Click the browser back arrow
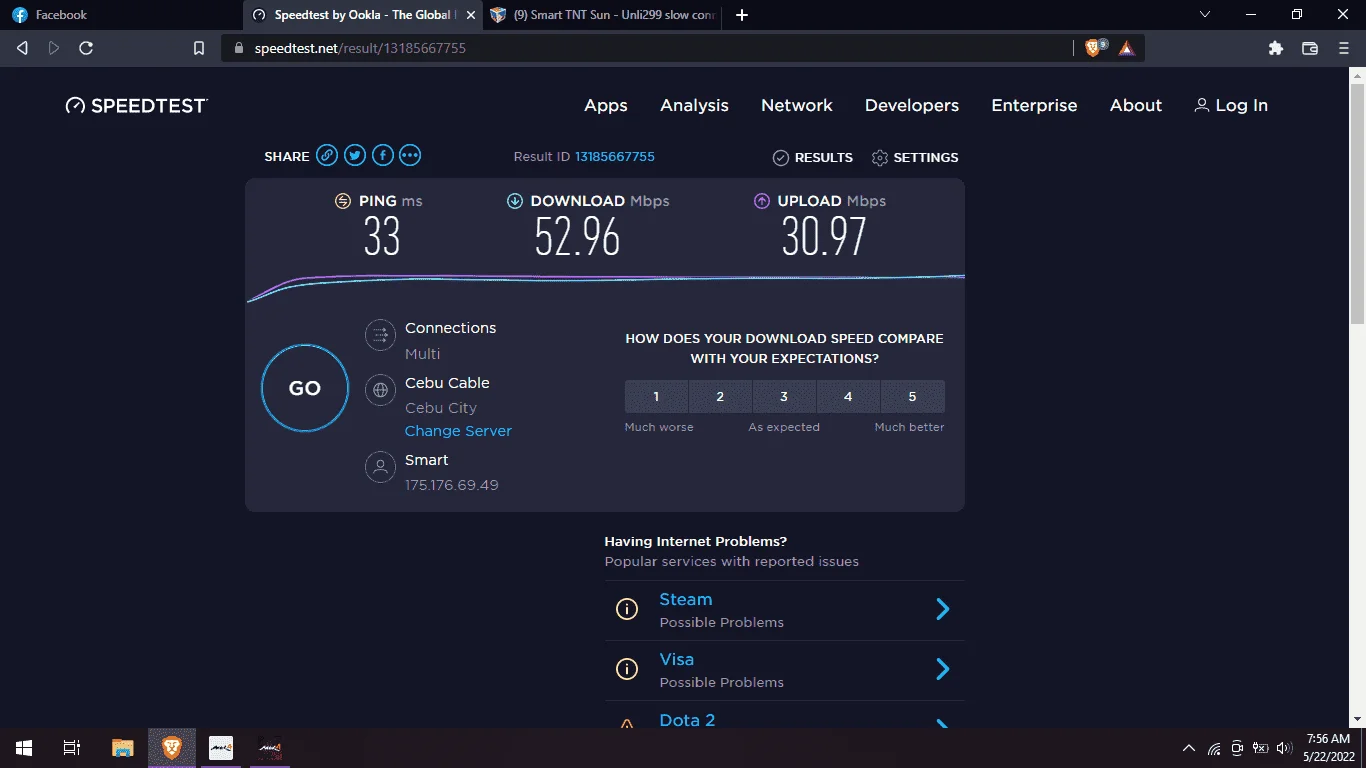The width and height of the screenshot is (1366, 768). 22,48
